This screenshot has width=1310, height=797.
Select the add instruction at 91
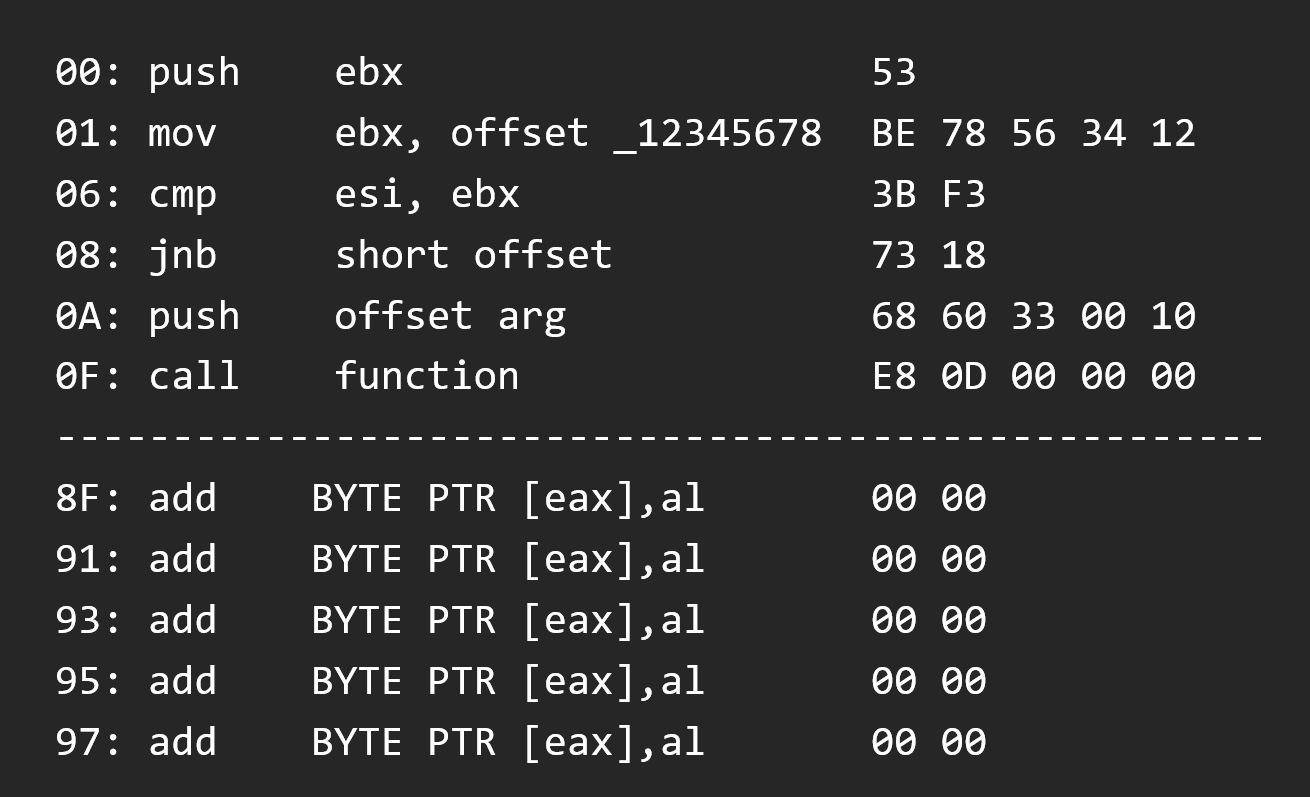(521, 559)
